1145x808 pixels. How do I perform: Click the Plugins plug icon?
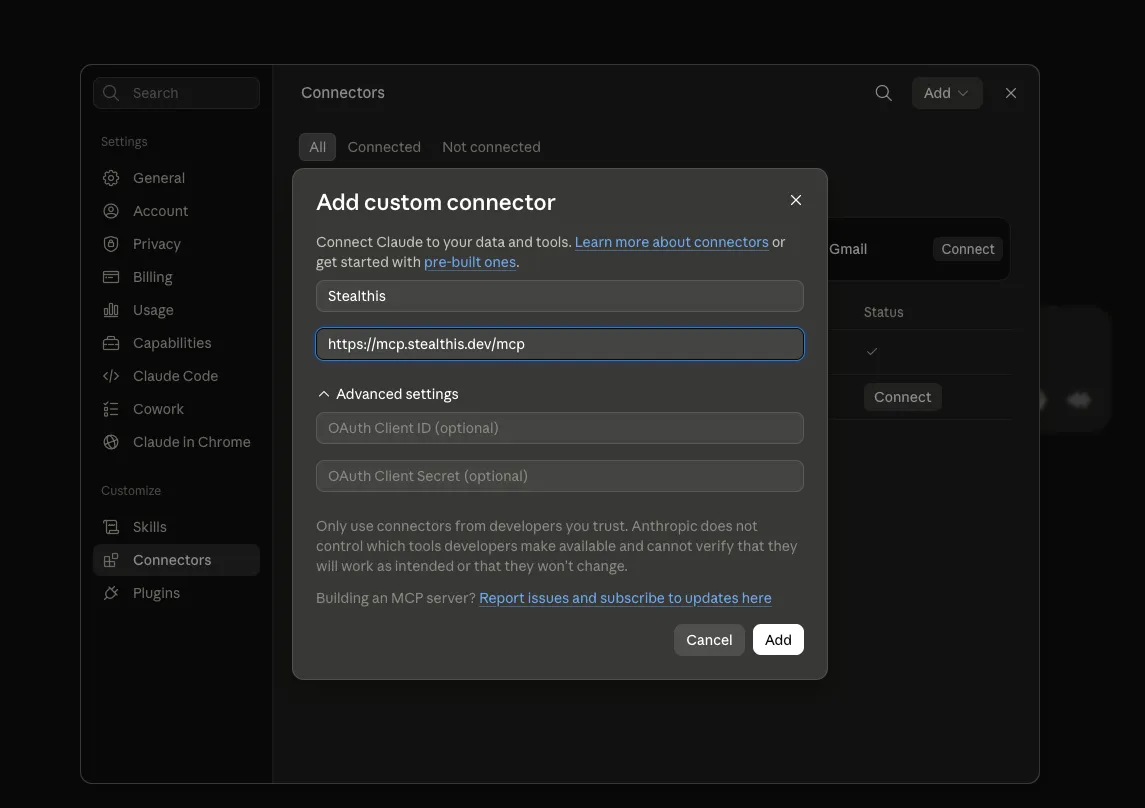coord(111,593)
